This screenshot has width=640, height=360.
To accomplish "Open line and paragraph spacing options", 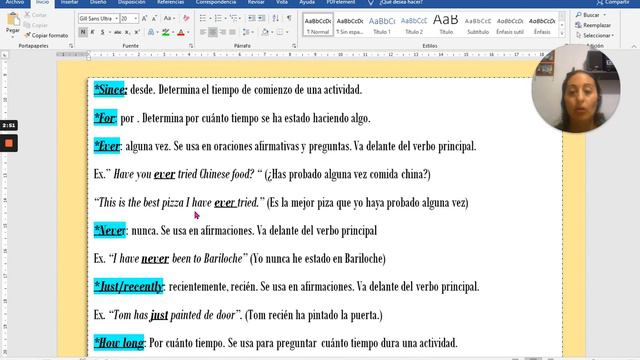I will click(x=247, y=32).
